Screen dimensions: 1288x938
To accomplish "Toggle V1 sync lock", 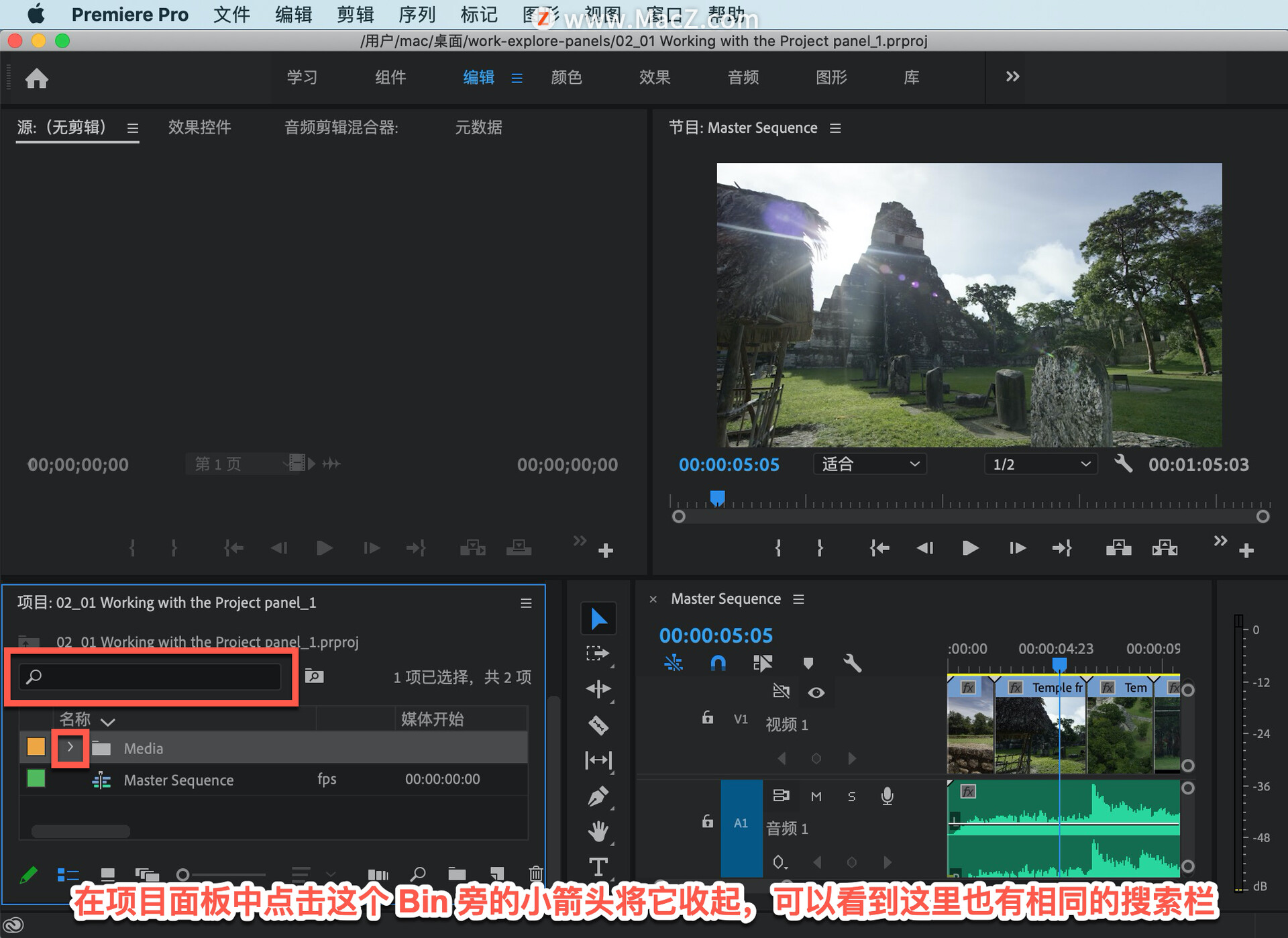I will (x=781, y=691).
